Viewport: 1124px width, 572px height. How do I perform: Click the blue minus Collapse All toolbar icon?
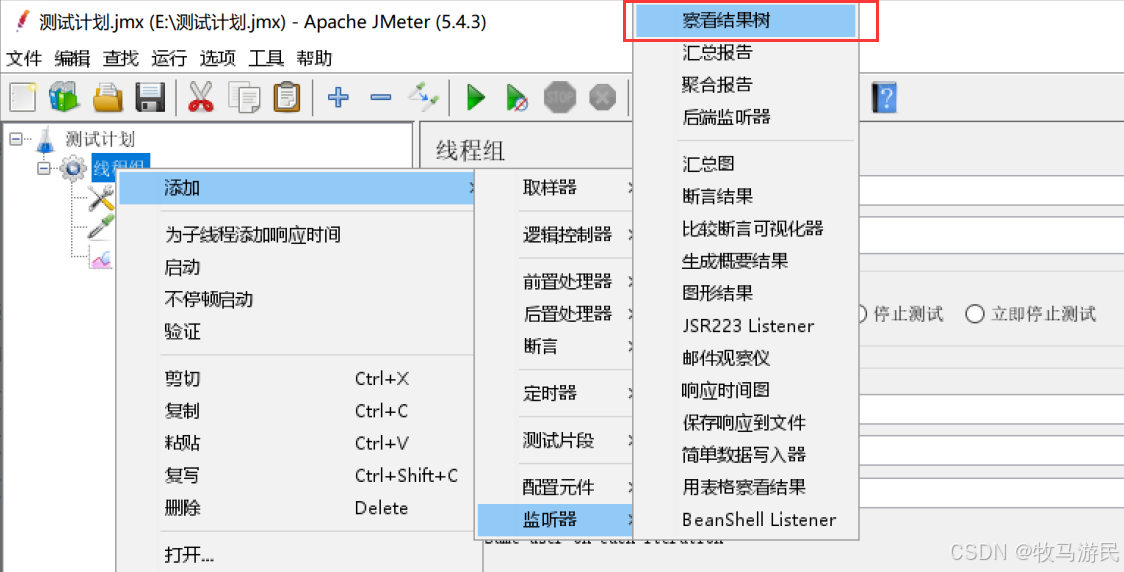click(x=381, y=97)
